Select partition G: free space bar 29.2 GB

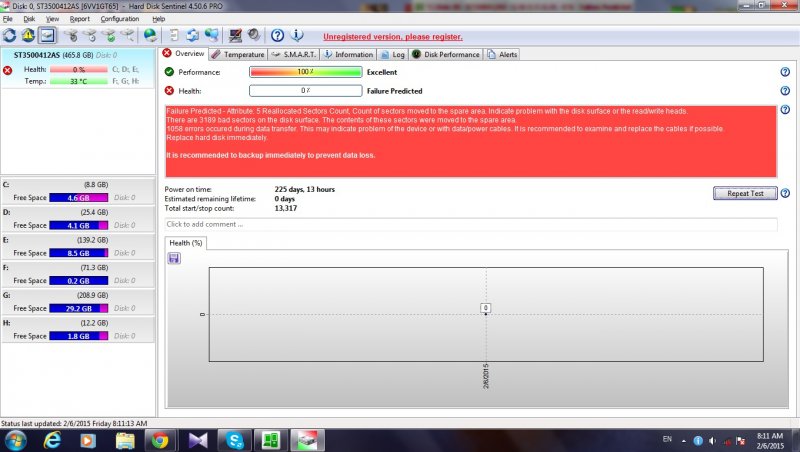(x=79, y=309)
